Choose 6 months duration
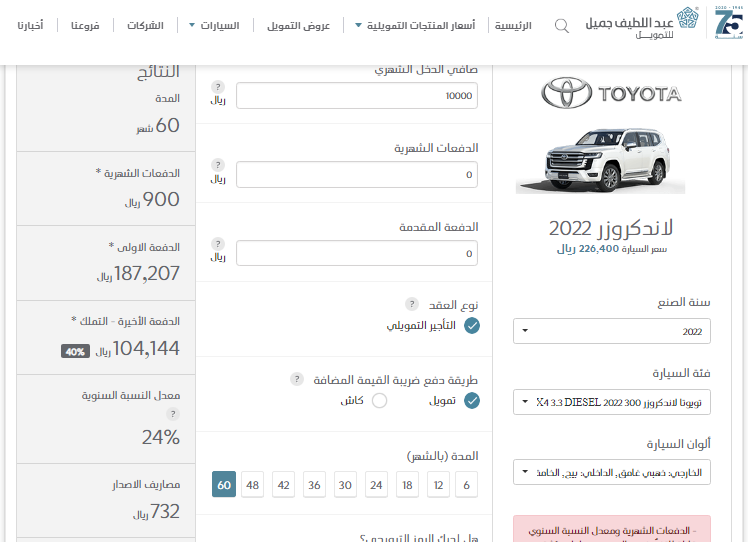 466,485
